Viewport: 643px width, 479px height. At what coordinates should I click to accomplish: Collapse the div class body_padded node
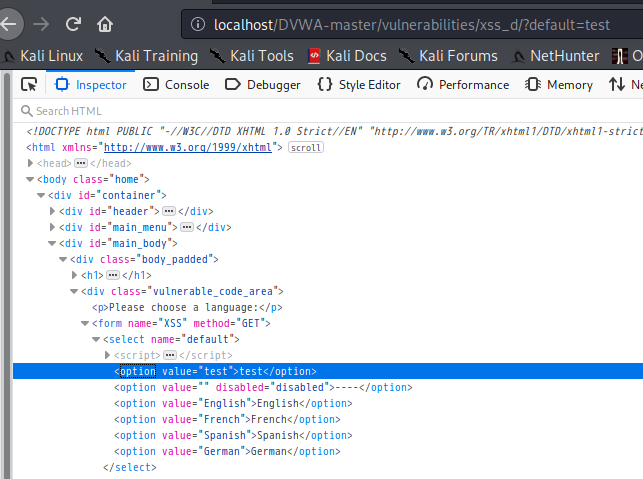click(x=63, y=259)
